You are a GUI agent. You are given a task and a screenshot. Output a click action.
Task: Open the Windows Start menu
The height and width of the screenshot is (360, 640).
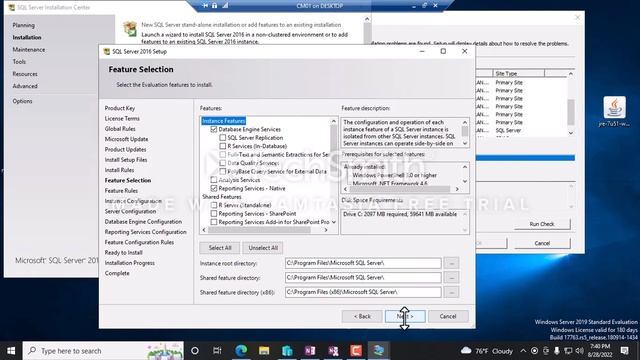click(11, 351)
